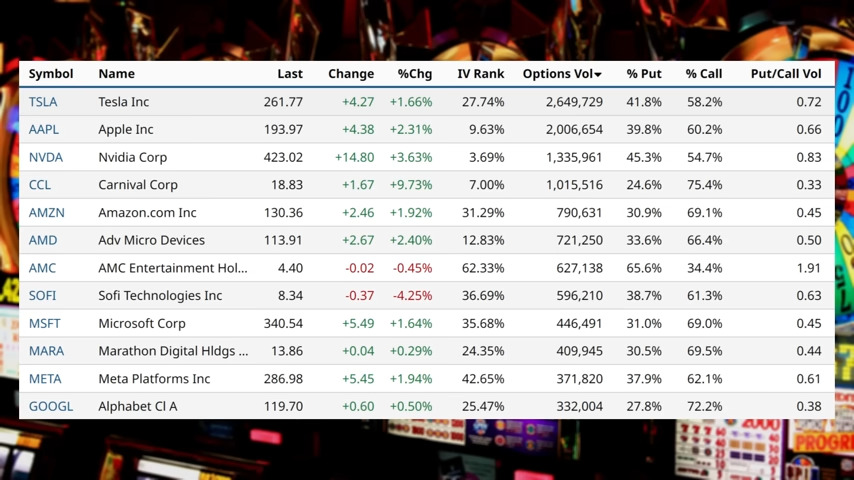Click Alphabet's % Put value 27.8%
Image resolution: width=854 pixels, height=480 pixels.
tap(644, 406)
